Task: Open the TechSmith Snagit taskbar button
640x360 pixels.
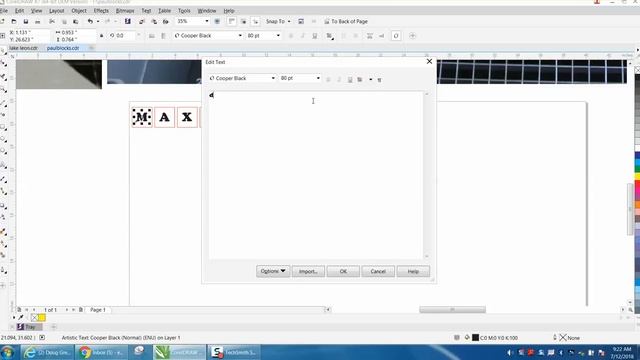Action: point(234,352)
